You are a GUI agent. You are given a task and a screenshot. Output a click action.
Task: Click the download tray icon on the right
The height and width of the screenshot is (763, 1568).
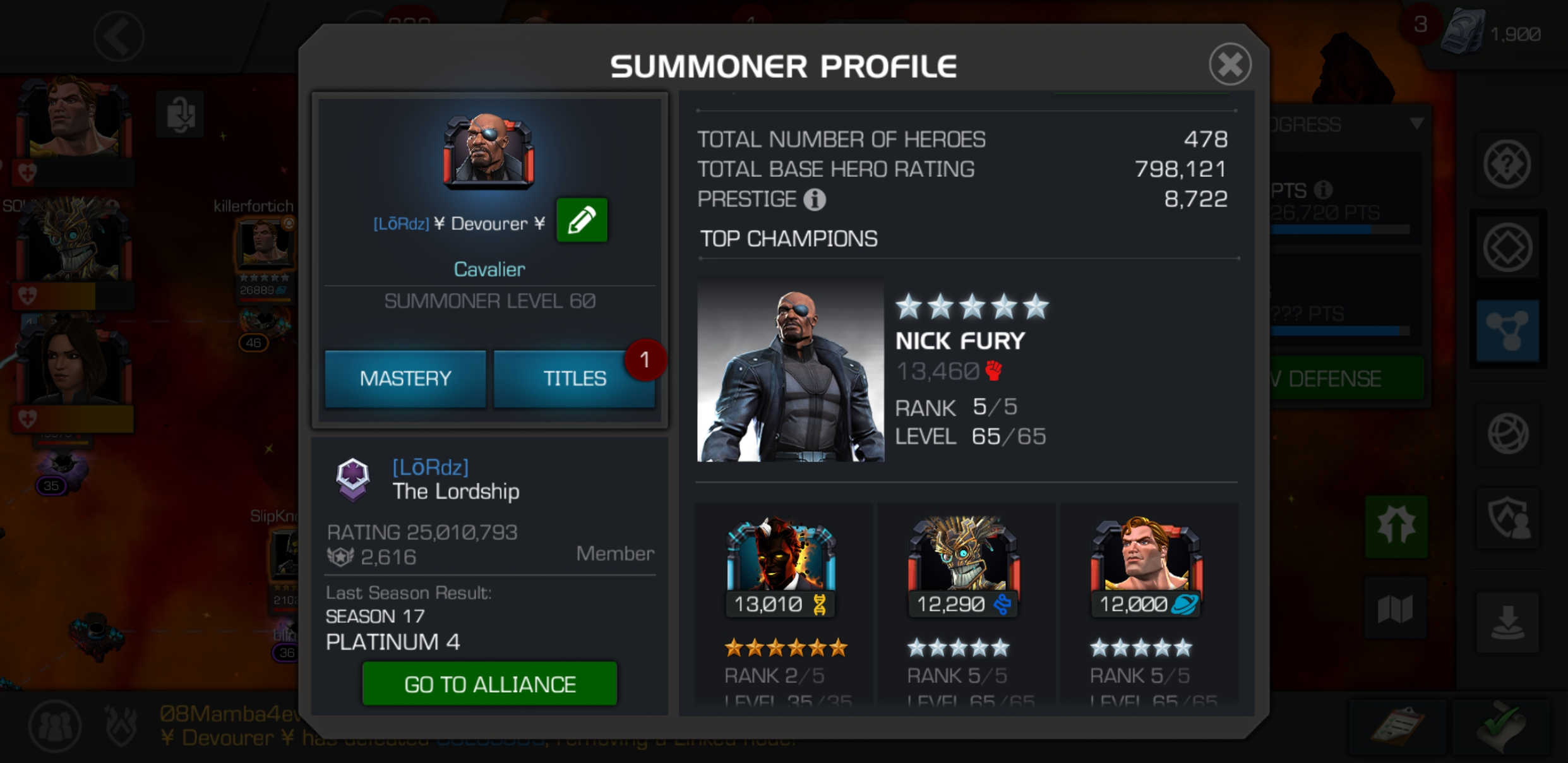[x=1507, y=622]
